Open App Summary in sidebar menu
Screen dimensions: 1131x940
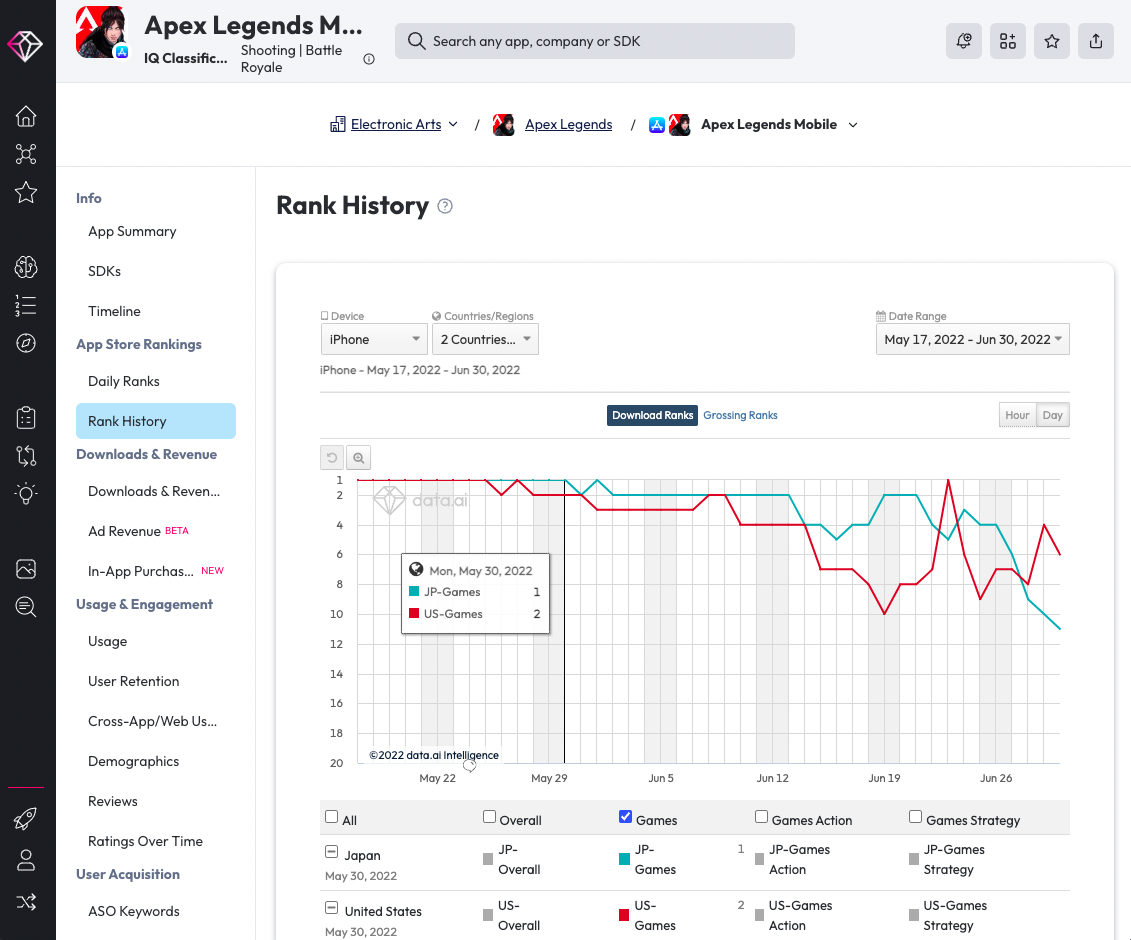pos(132,232)
